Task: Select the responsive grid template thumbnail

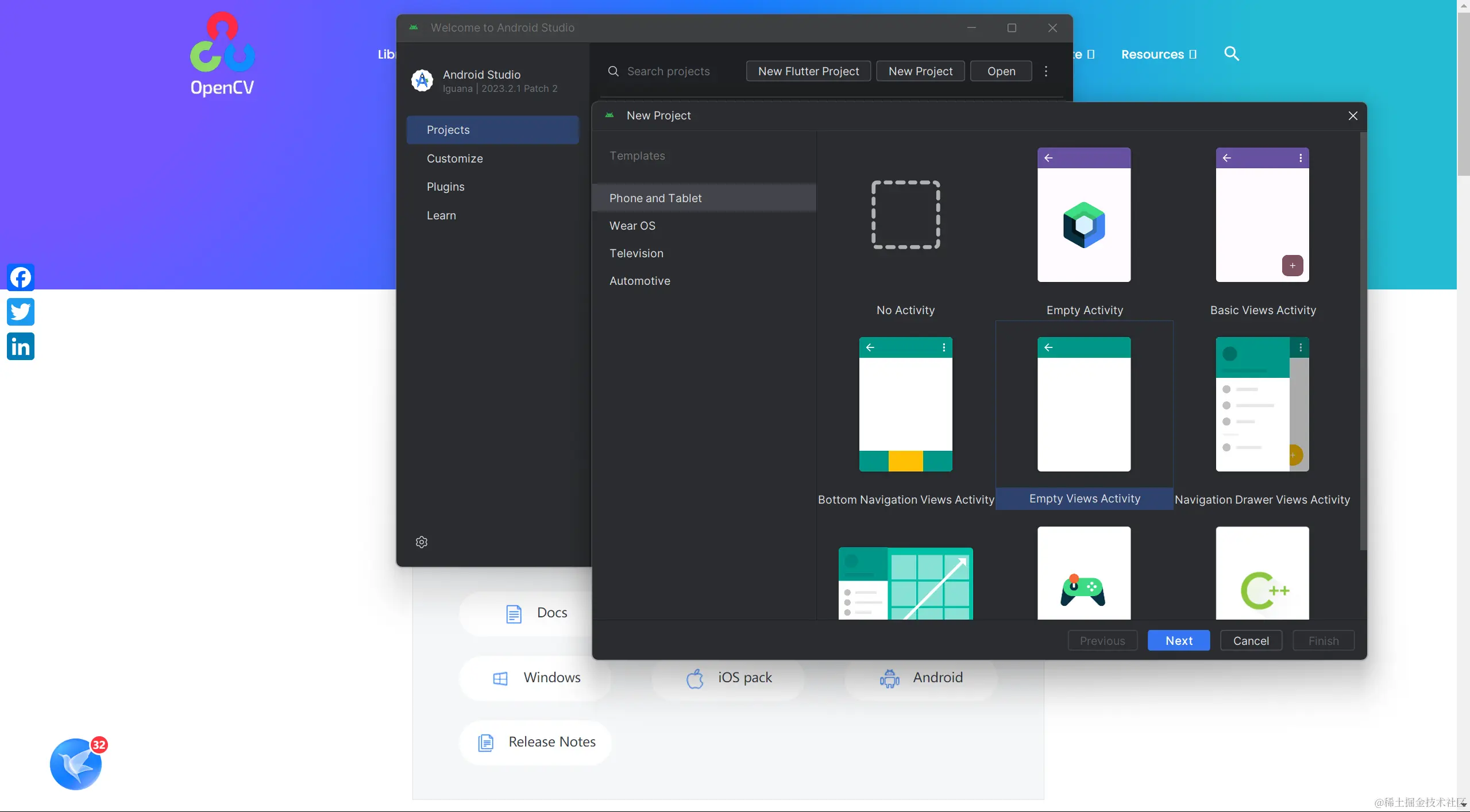Action: click(x=905, y=583)
